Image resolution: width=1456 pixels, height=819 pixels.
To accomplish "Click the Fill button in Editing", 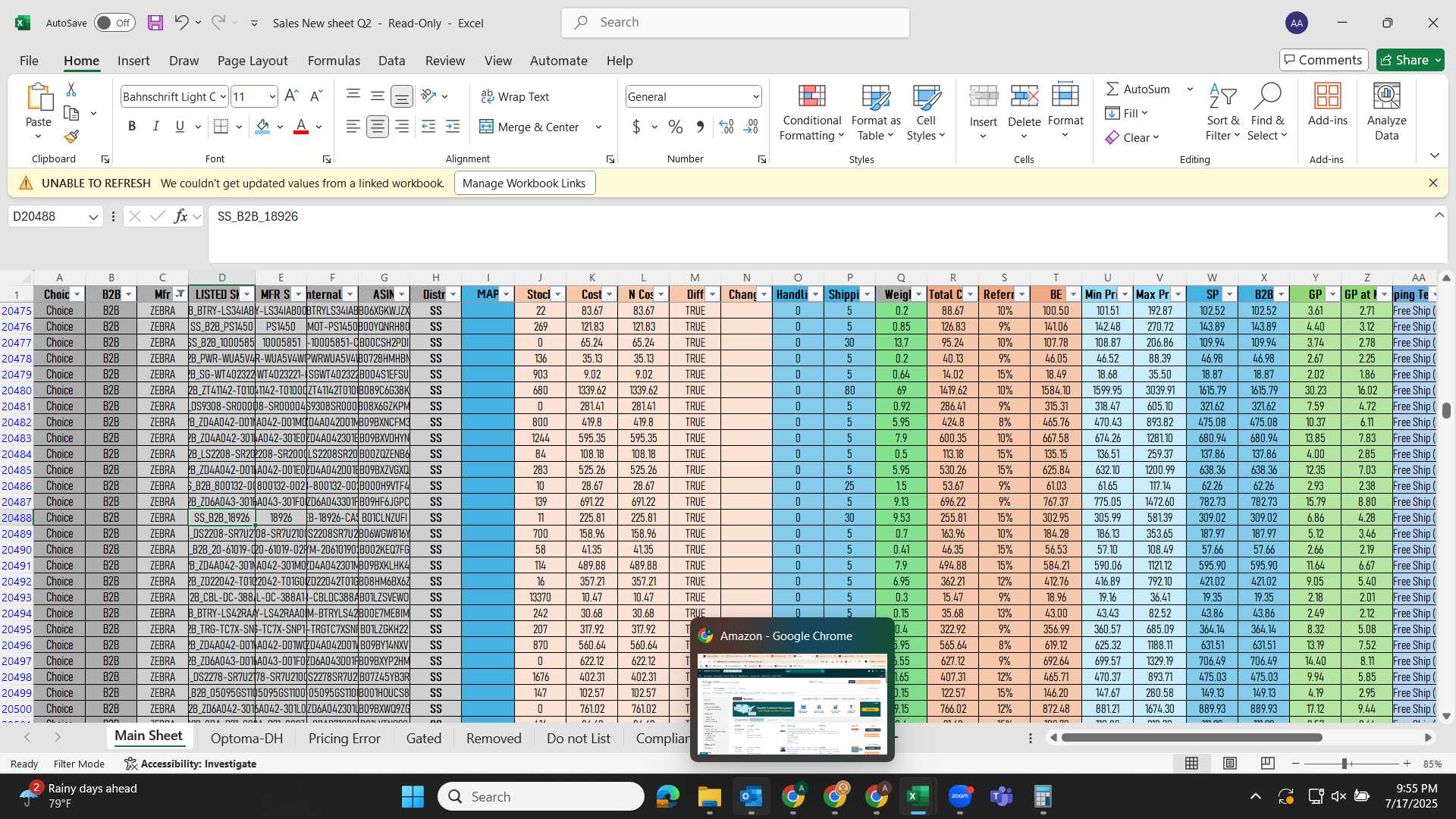I will [x=1126, y=113].
